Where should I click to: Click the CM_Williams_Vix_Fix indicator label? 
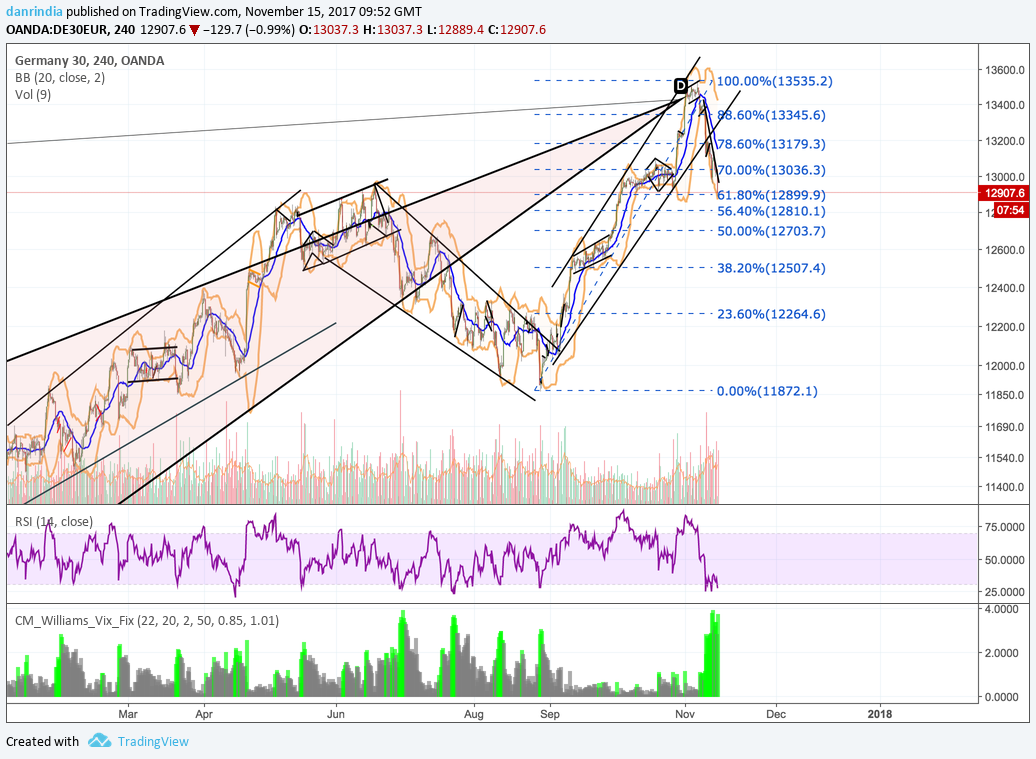[147, 620]
